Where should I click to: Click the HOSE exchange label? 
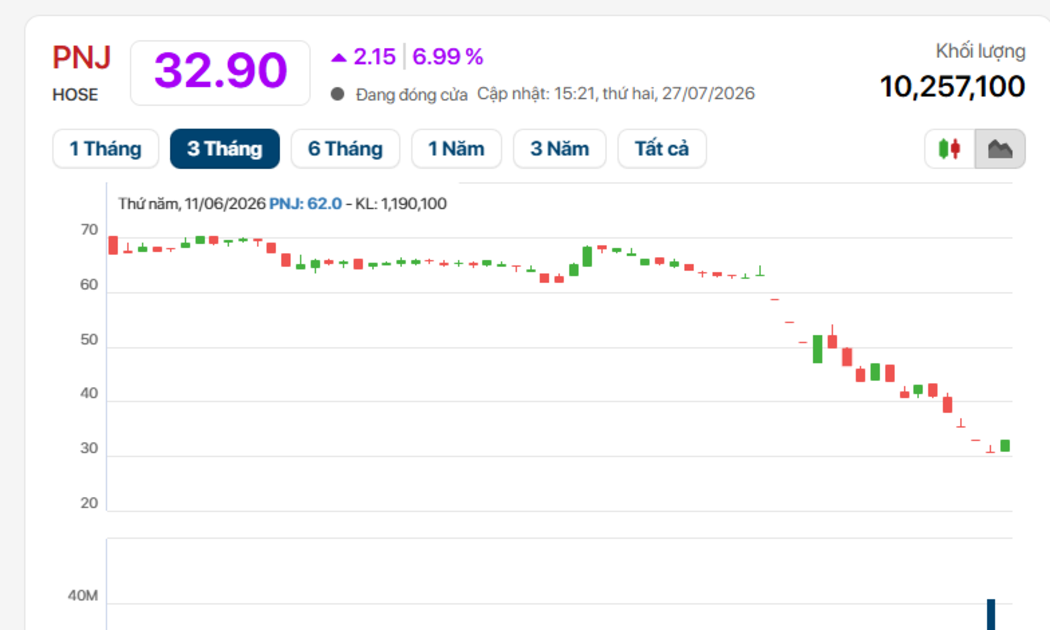click(x=75, y=95)
